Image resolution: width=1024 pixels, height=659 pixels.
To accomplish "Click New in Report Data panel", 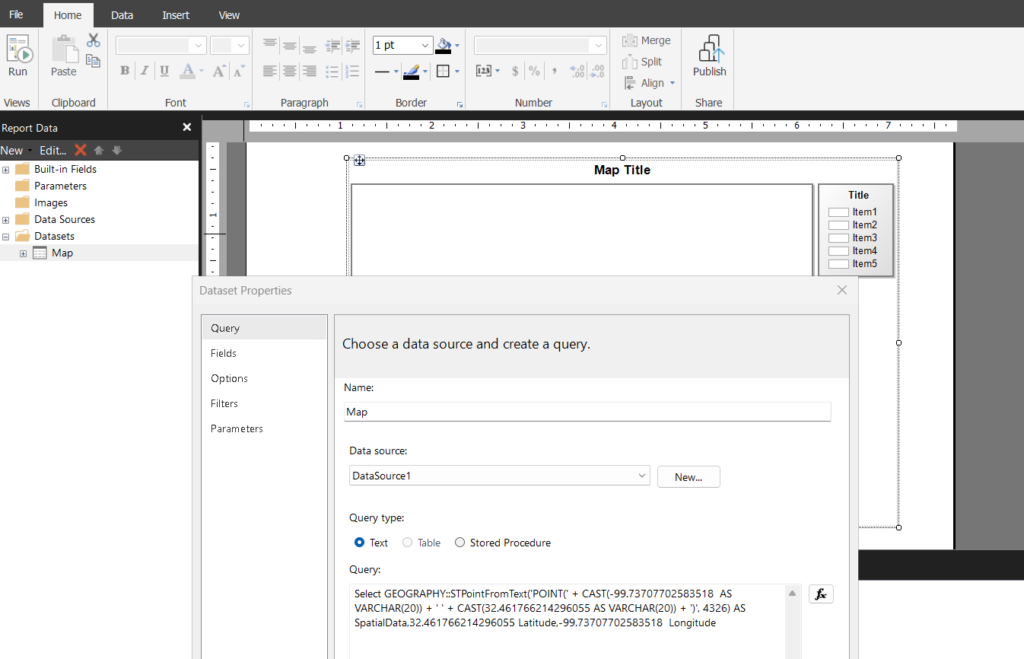I will point(12,150).
